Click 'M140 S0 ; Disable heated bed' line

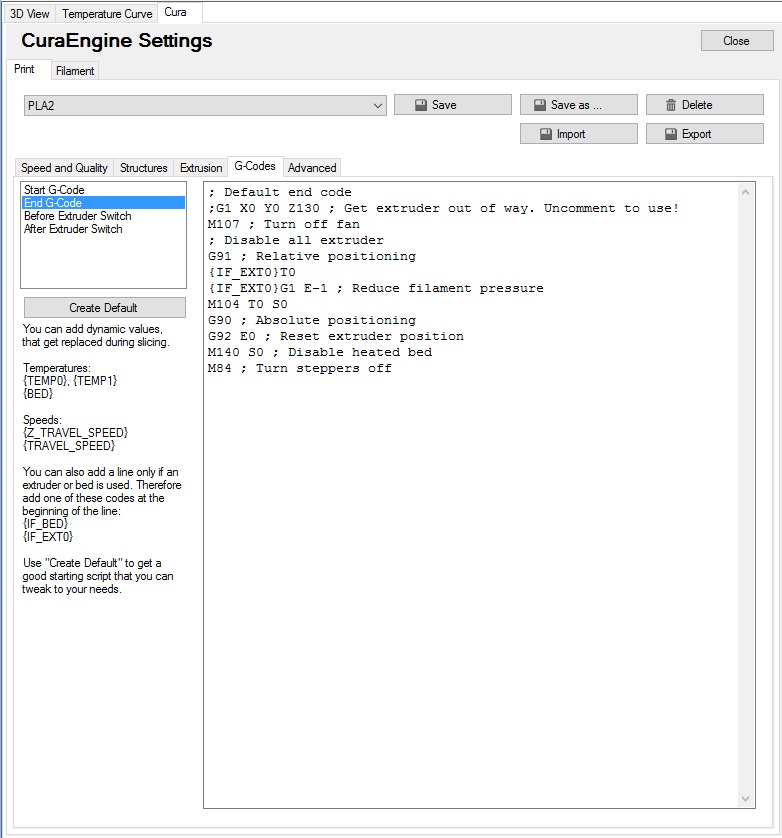point(320,352)
